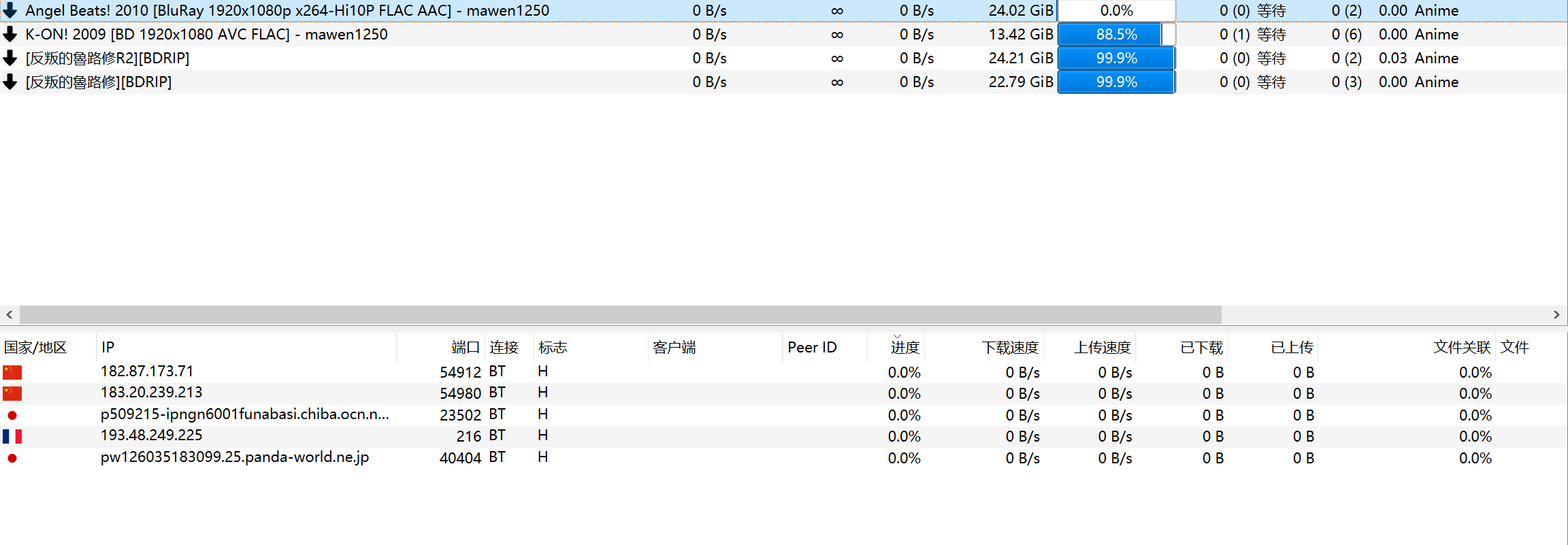Click the 24.02 GiB size cell
Image resolution: width=1568 pixels, height=545 pixels.
[1021, 10]
